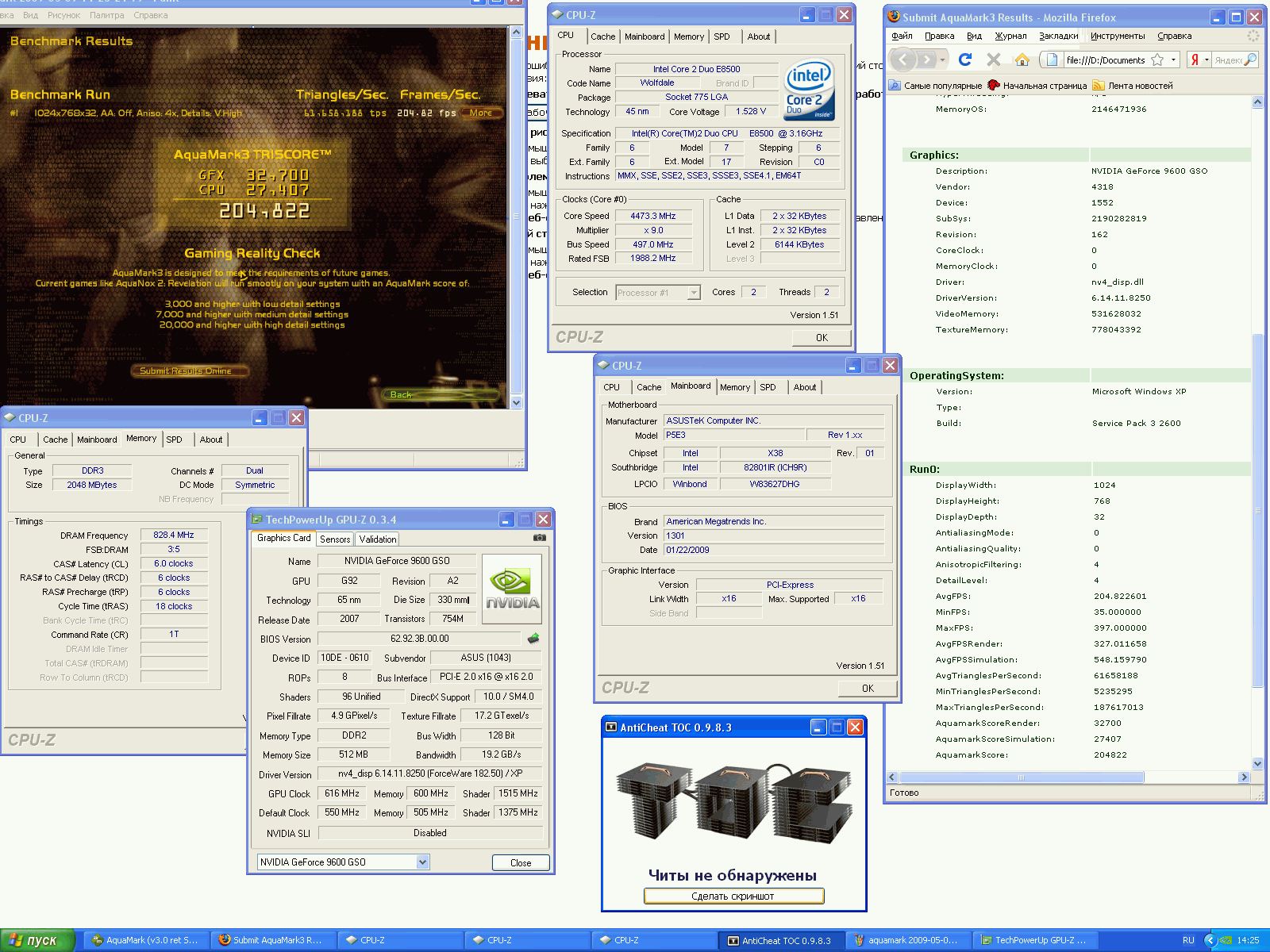The width and height of the screenshot is (1270, 952).
Task: Open the Processor #1 selection dropdown in CPU-Z
Action: click(x=694, y=293)
